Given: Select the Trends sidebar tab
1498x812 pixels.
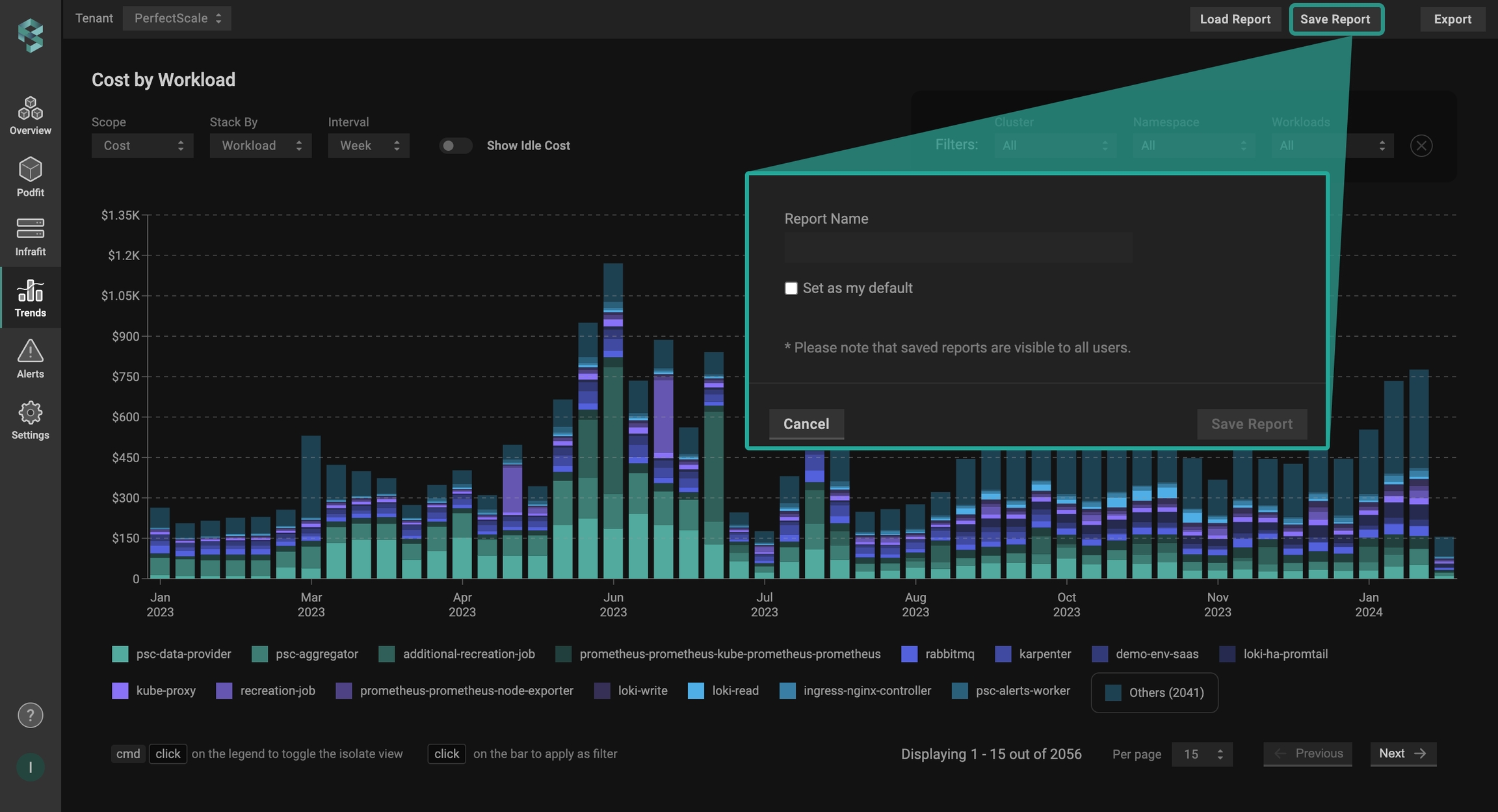Looking at the screenshot, I should (30, 298).
